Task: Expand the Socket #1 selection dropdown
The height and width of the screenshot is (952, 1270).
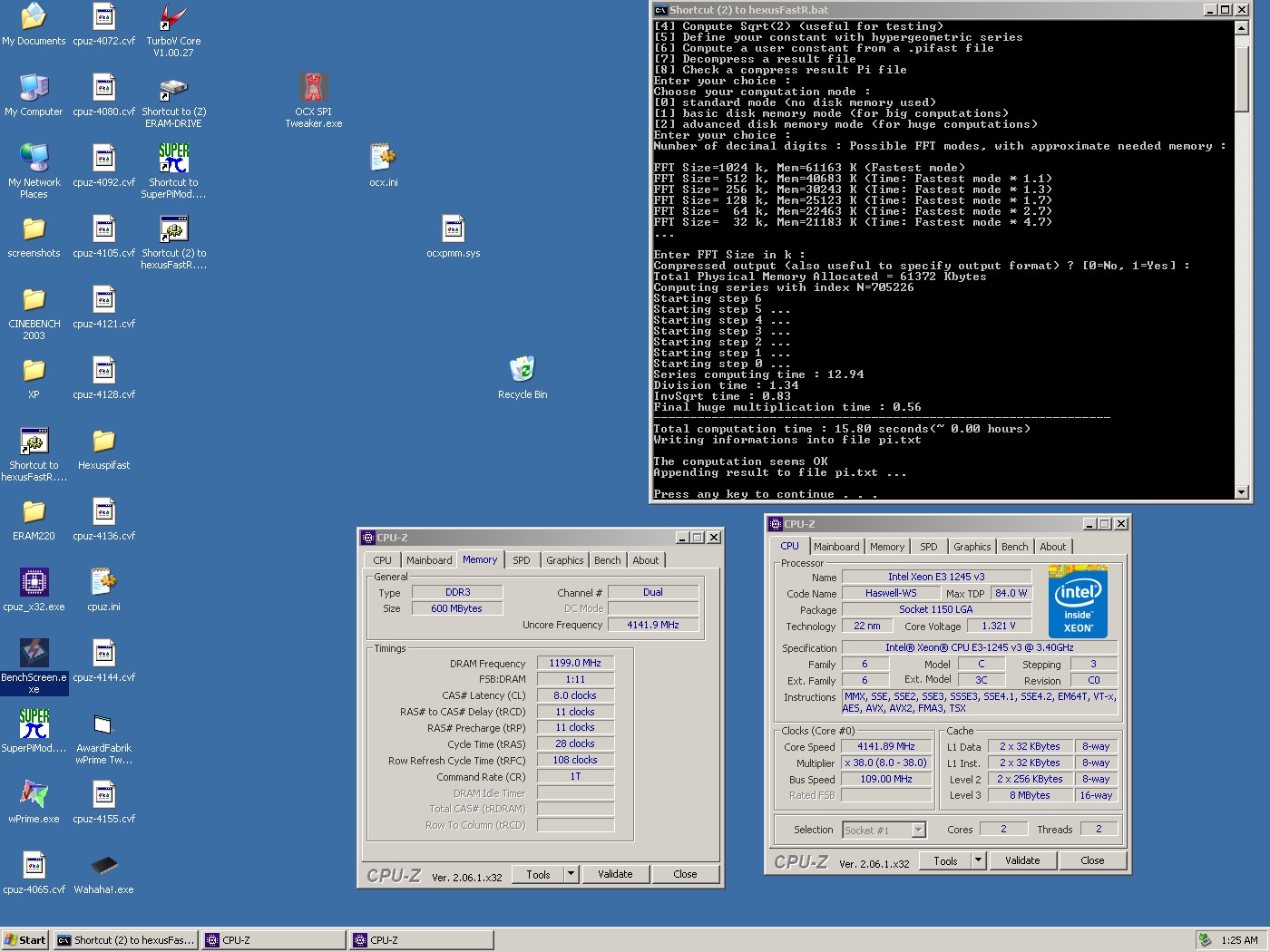Action: (918, 830)
